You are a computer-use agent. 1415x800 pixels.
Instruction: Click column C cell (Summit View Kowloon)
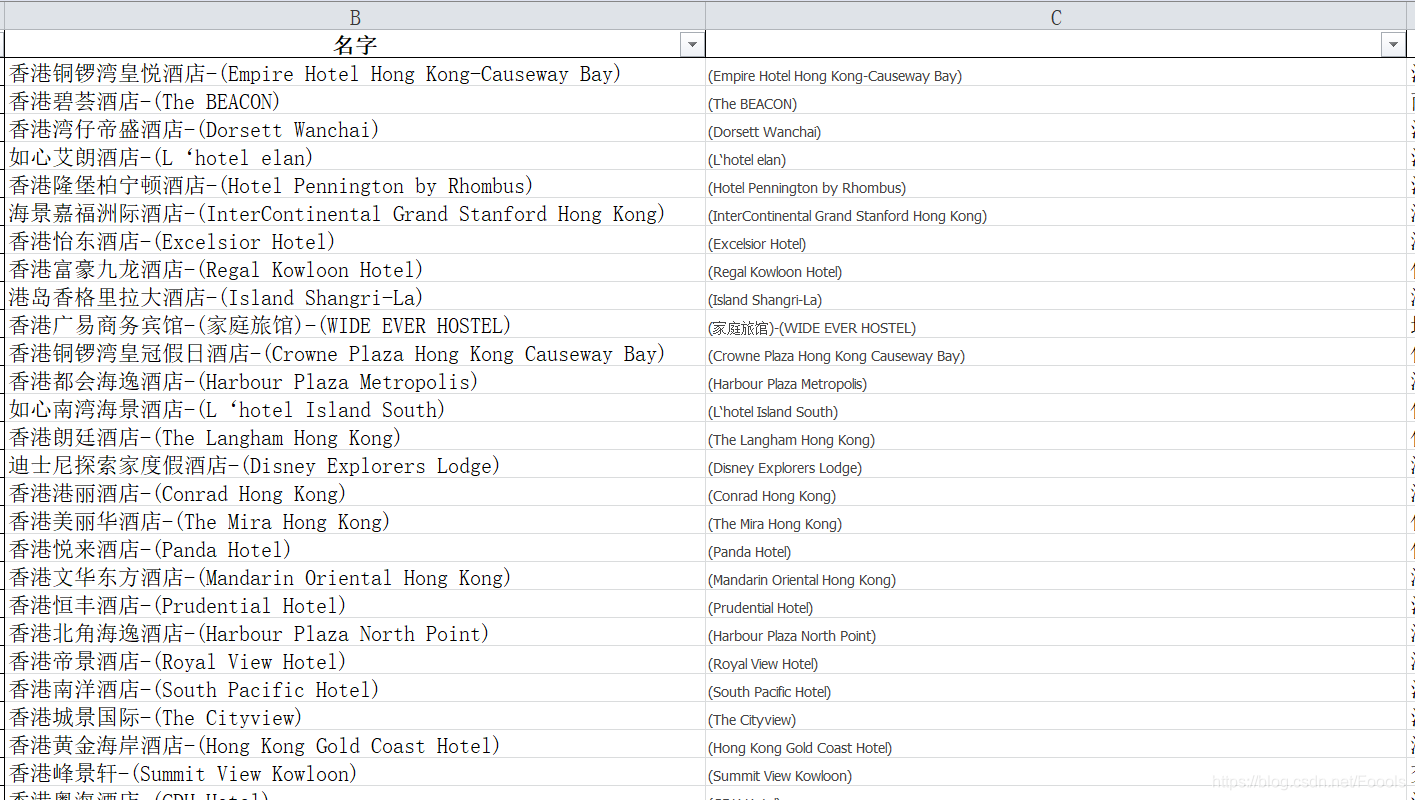coord(1057,773)
